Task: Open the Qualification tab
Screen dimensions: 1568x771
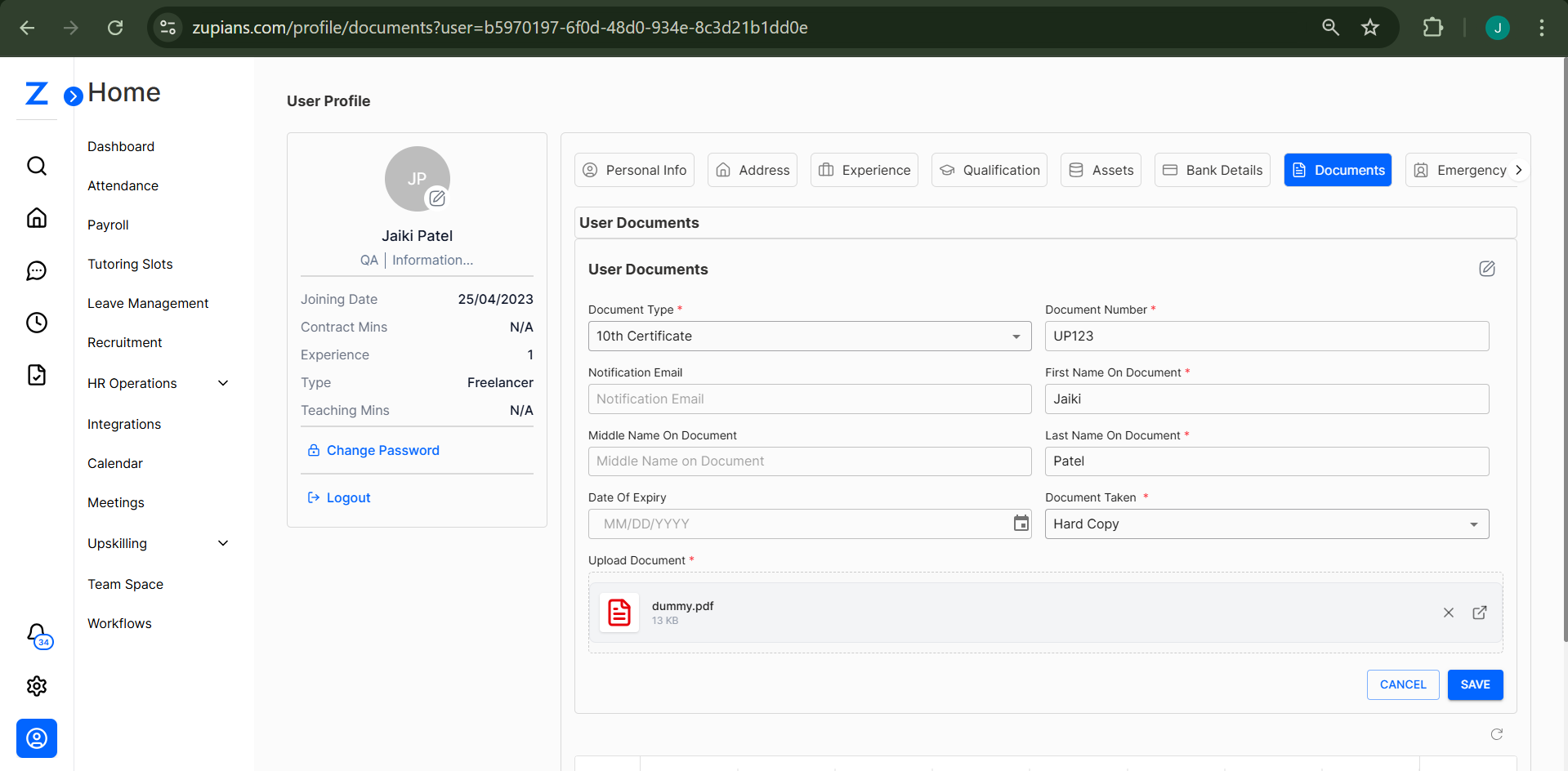Action: click(989, 169)
